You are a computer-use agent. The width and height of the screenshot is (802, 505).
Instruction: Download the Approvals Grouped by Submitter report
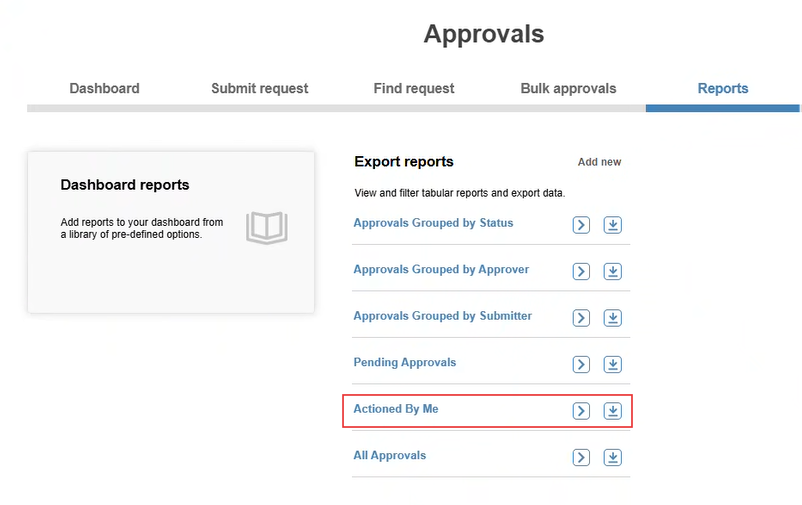point(612,318)
